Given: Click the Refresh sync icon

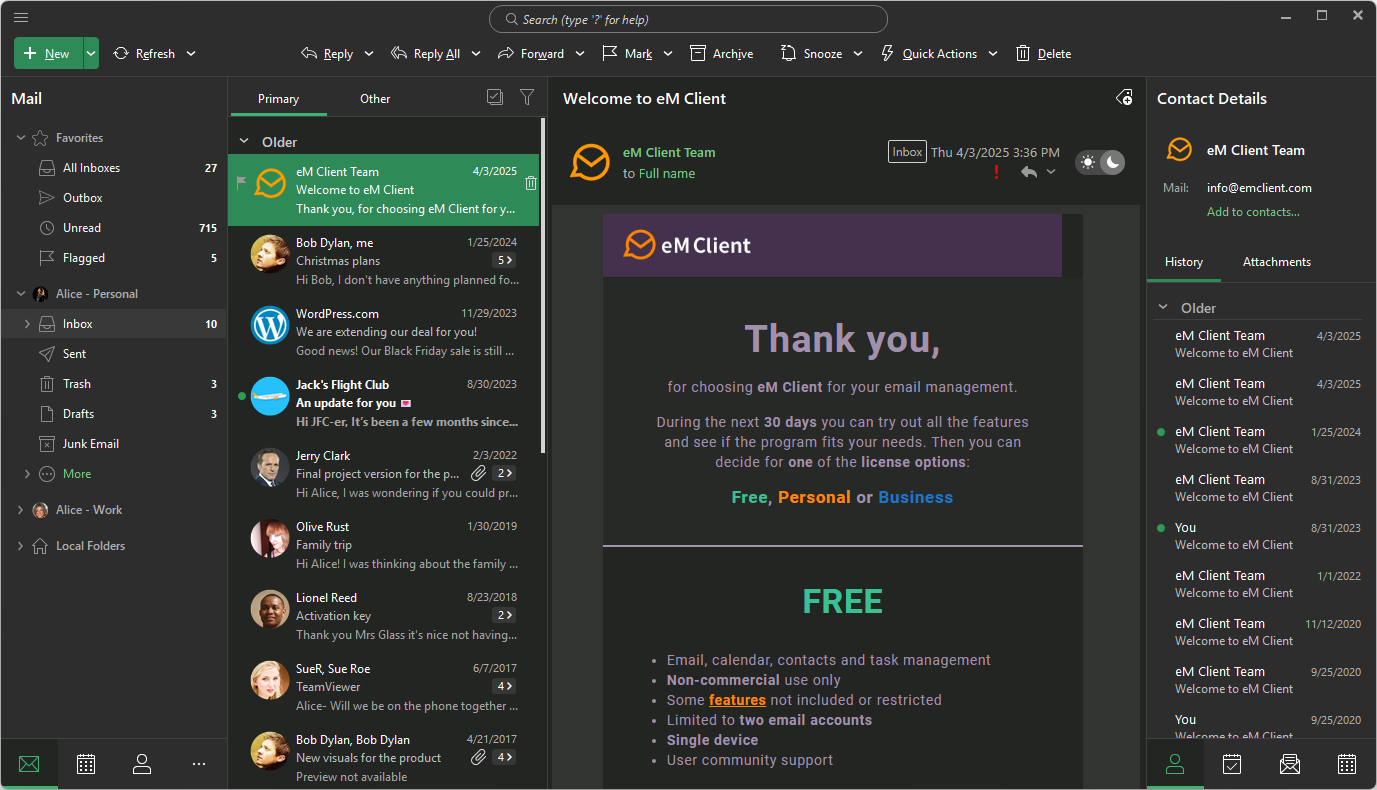Looking at the screenshot, I should tap(121, 54).
